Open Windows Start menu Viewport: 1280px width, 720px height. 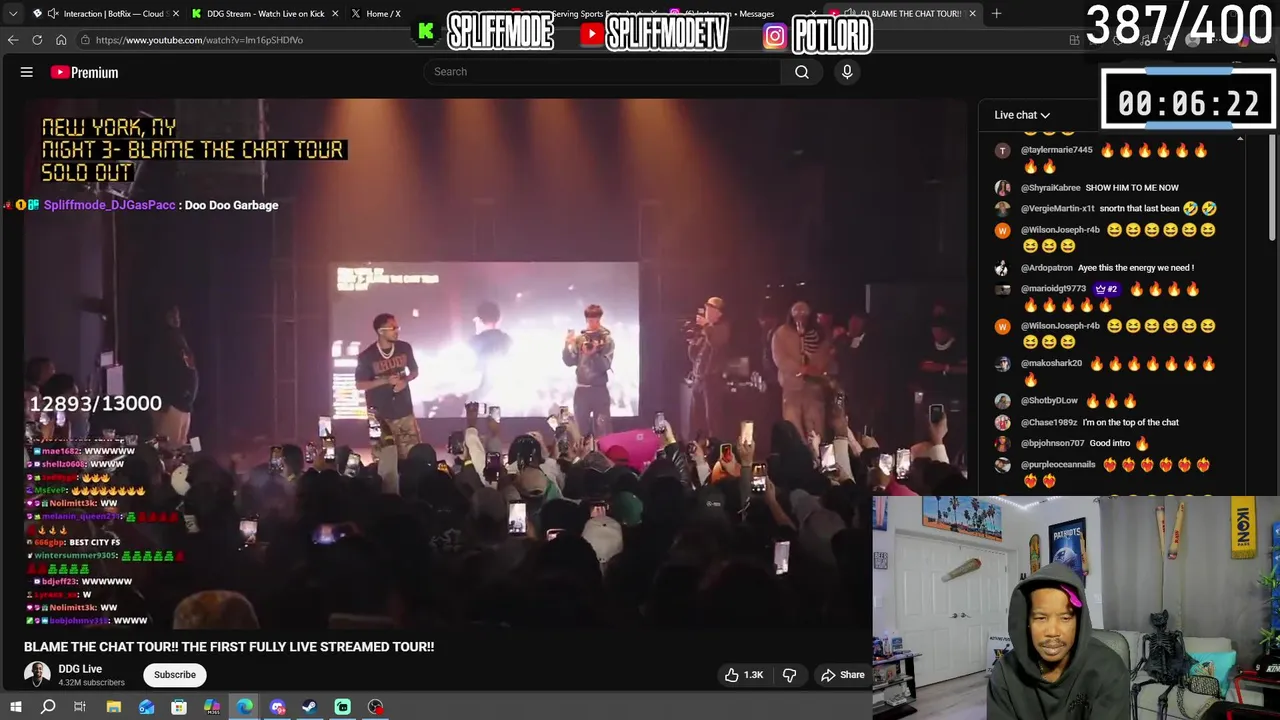15,707
